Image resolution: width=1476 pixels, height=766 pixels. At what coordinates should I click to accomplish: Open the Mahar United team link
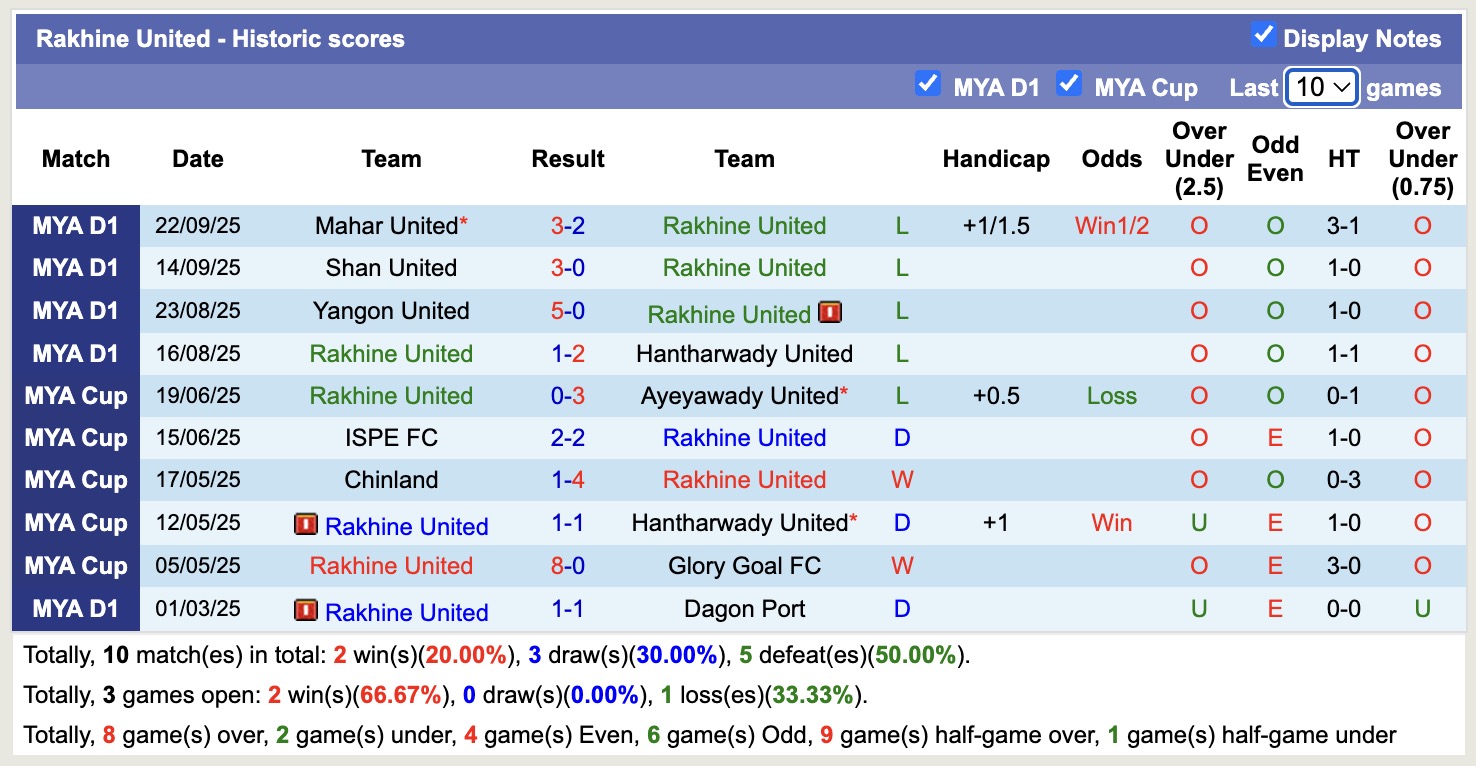point(386,226)
